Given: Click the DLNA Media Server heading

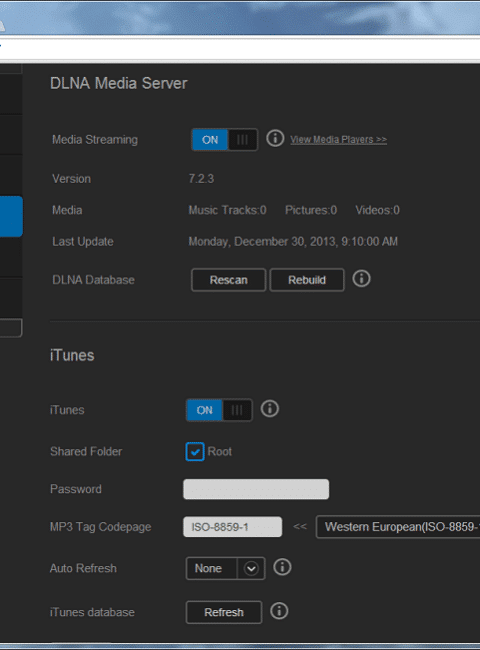Looking at the screenshot, I should [119, 83].
